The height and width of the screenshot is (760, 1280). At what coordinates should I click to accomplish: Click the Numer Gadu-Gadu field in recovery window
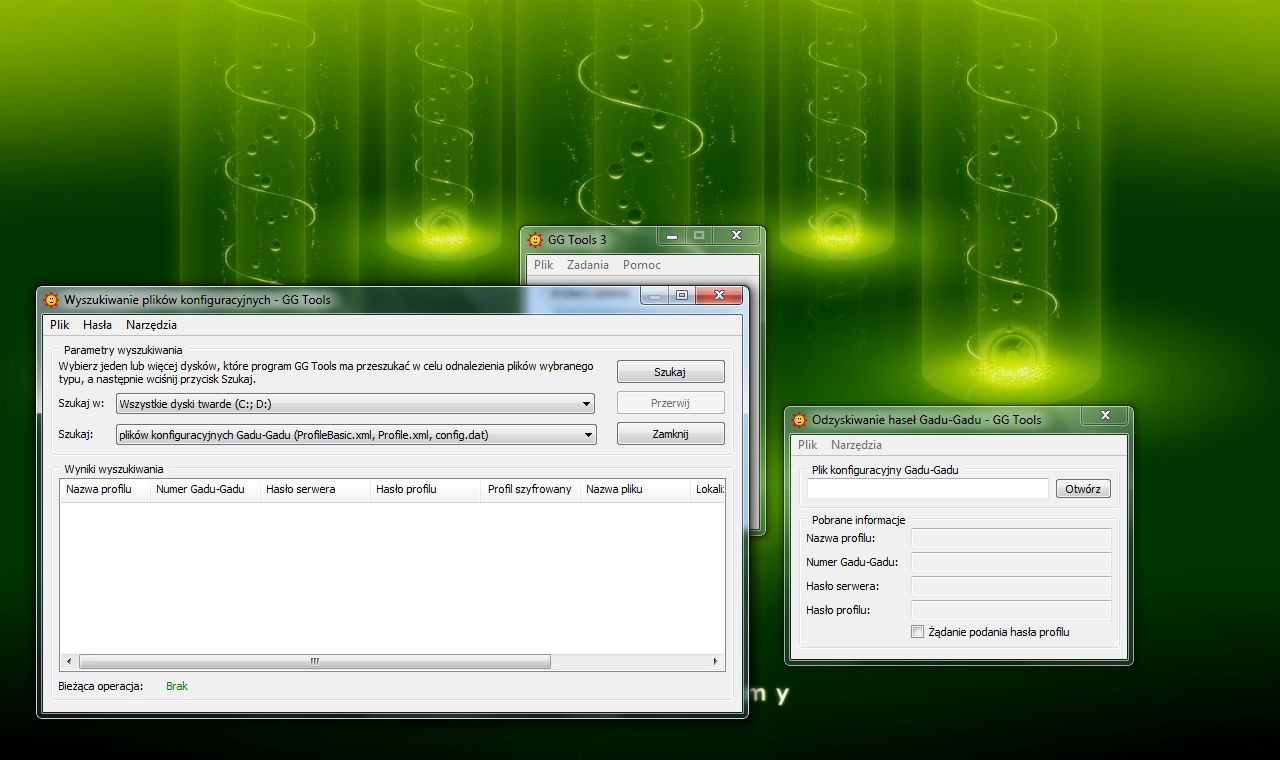pos(1011,562)
